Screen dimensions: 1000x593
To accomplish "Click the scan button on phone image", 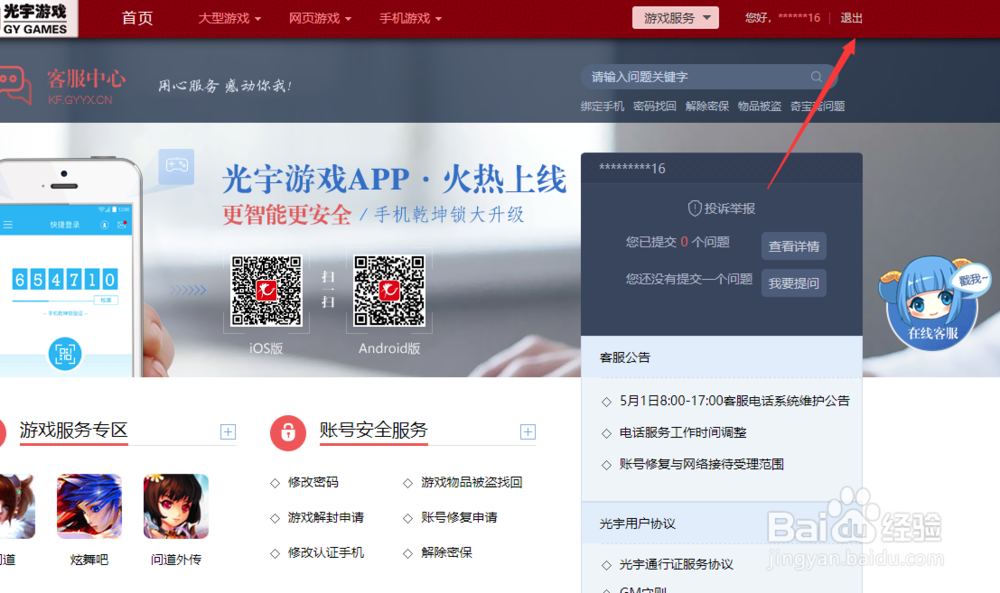I will (65, 354).
